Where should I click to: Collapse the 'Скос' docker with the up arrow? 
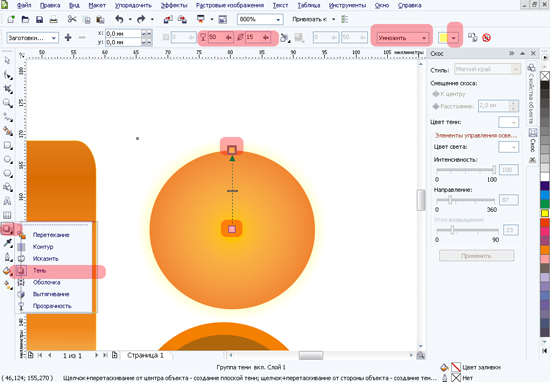(x=523, y=53)
